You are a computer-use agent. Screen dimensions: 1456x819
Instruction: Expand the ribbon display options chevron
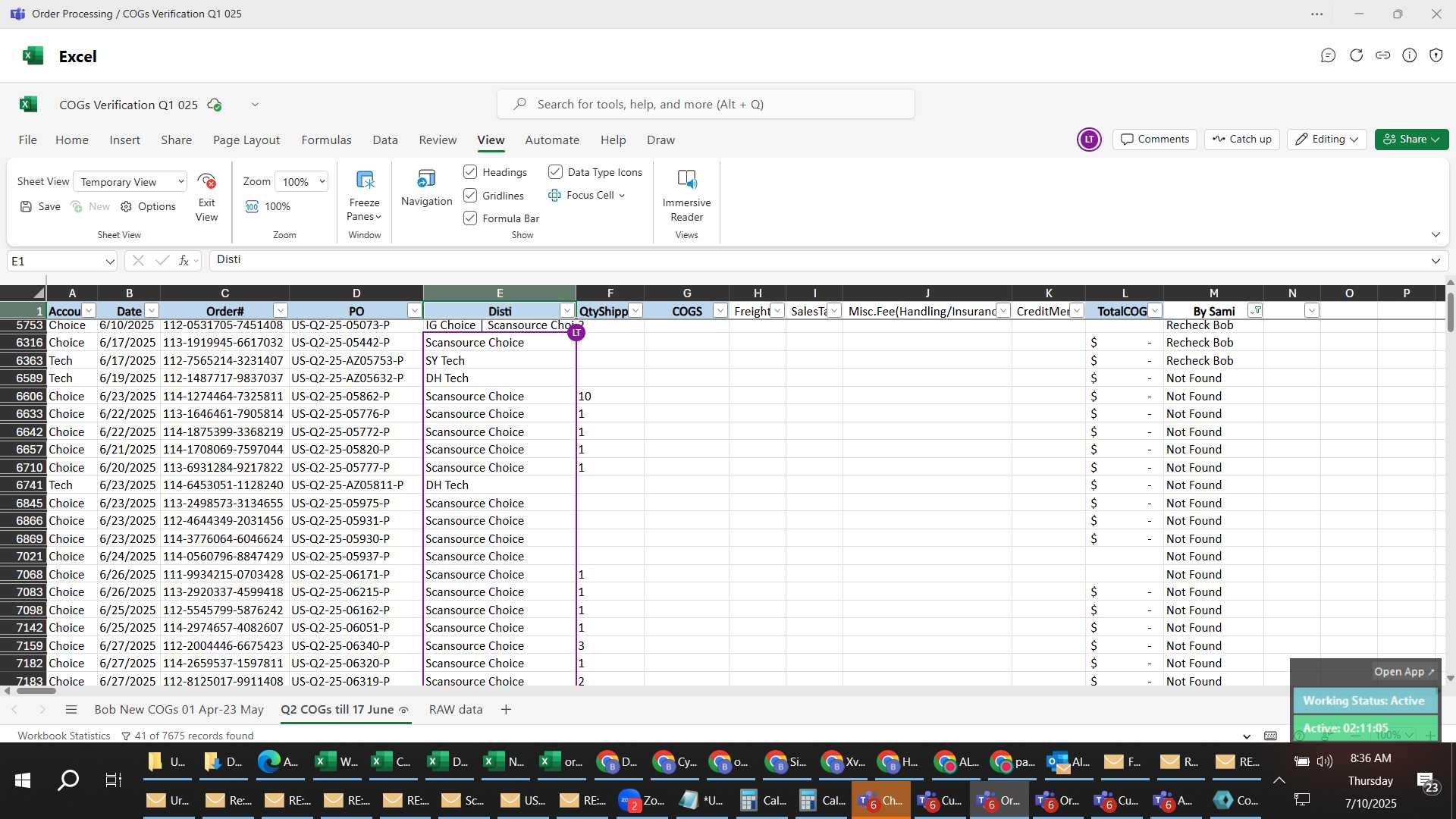click(x=1436, y=235)
